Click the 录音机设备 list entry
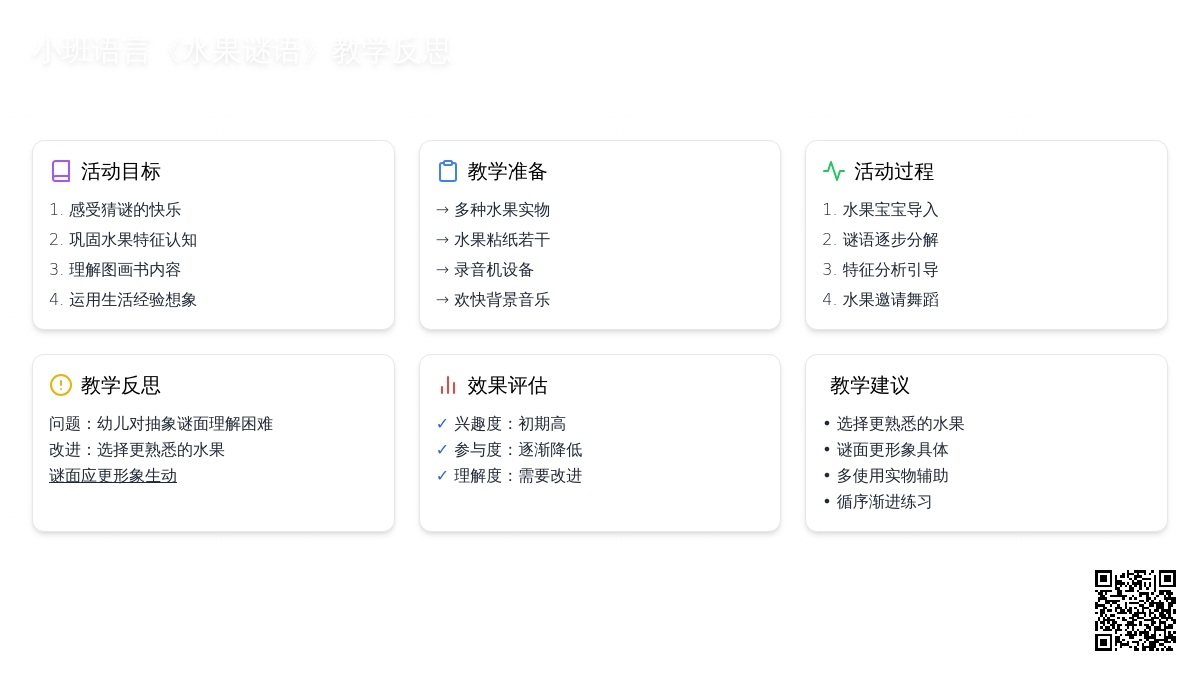1200x675 pixels. coord(494,270)
